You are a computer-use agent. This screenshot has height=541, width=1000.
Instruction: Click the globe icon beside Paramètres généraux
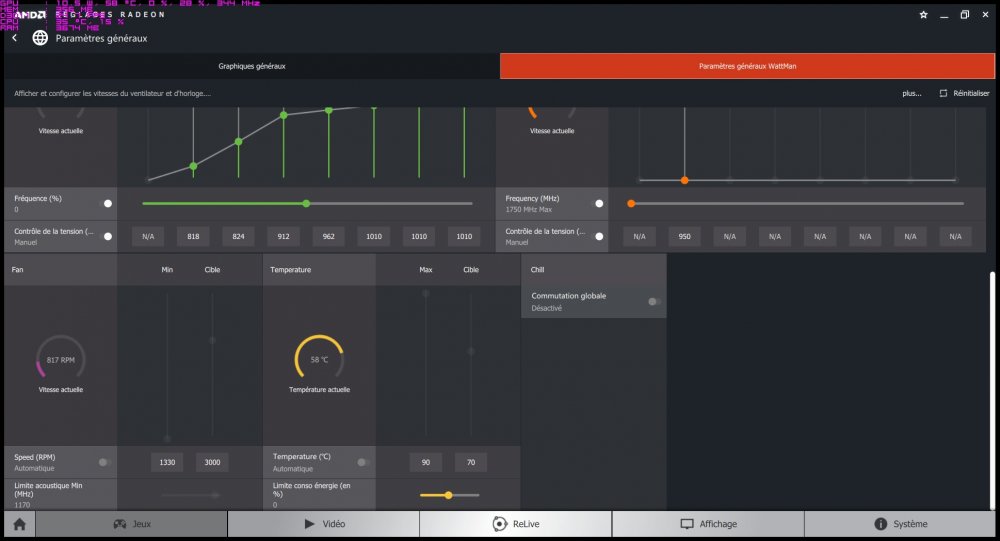40,38
